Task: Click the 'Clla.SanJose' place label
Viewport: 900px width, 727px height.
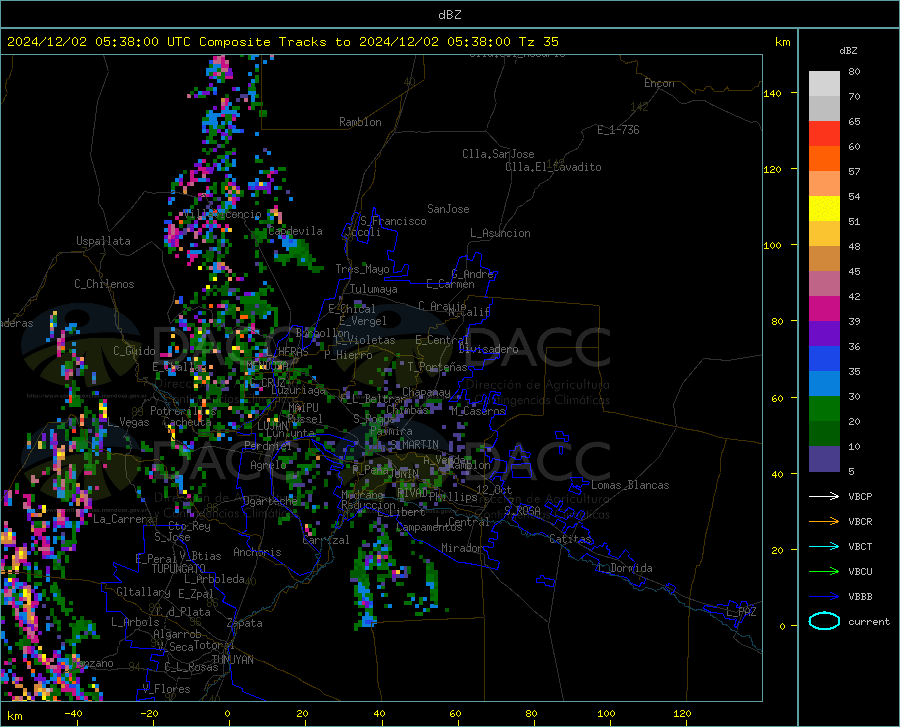Action: tap(498, 154)
